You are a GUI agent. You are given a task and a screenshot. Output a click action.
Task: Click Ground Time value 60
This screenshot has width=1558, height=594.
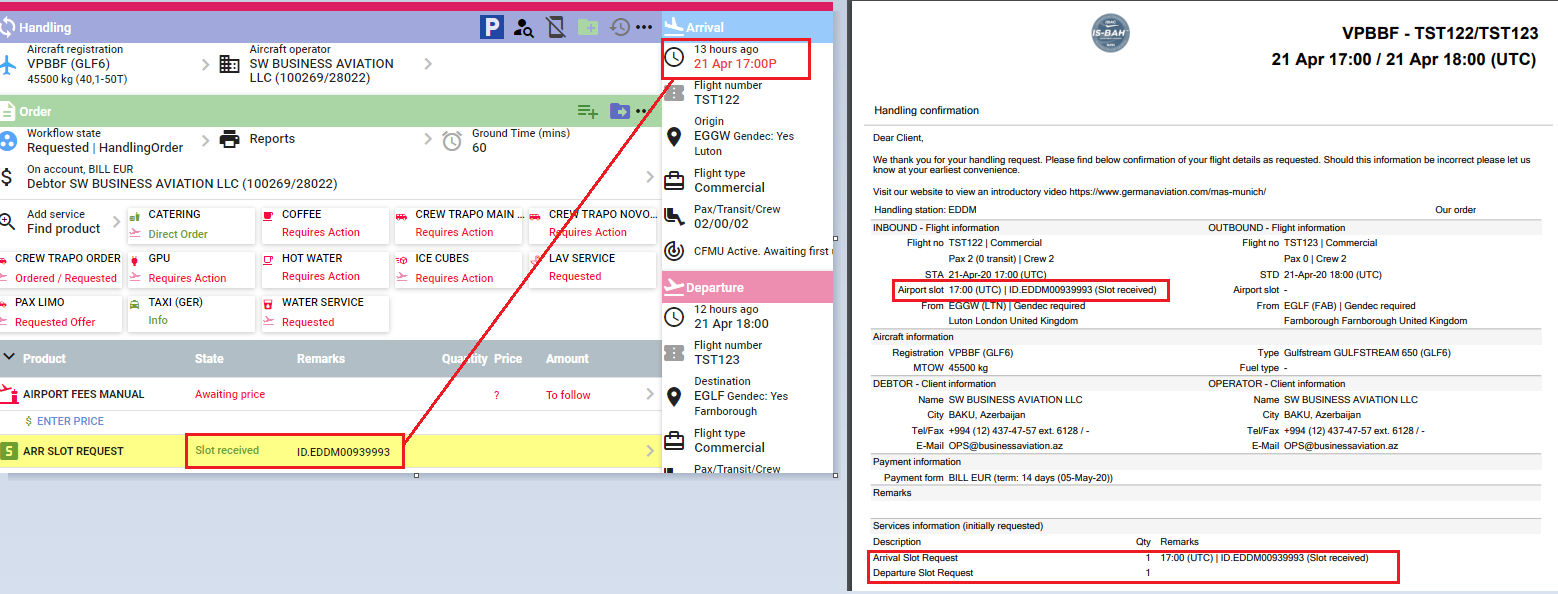click(x=479, y=148)
